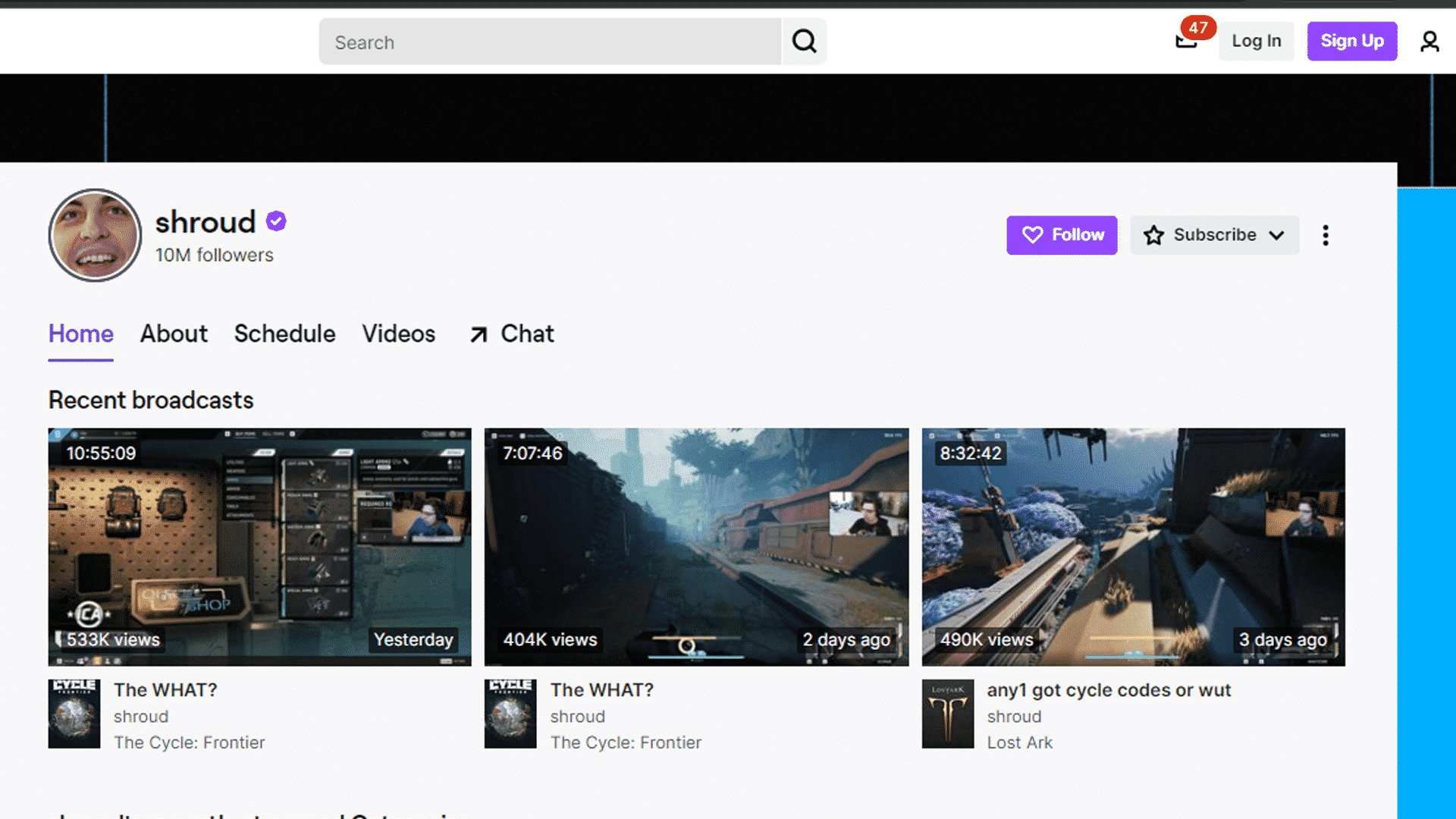Select the Home tab
The height and width of the screenshot is (819, 1456).
click(x=81, y=334)
